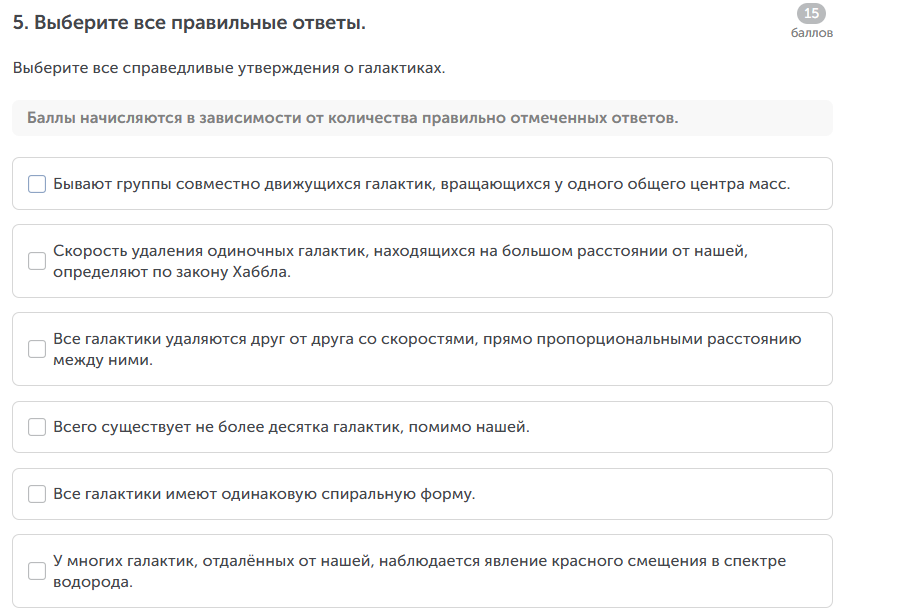Click the 'баллов' label under the badge
The width and height of the screenshot is (897, 615).
pos(811,33)
